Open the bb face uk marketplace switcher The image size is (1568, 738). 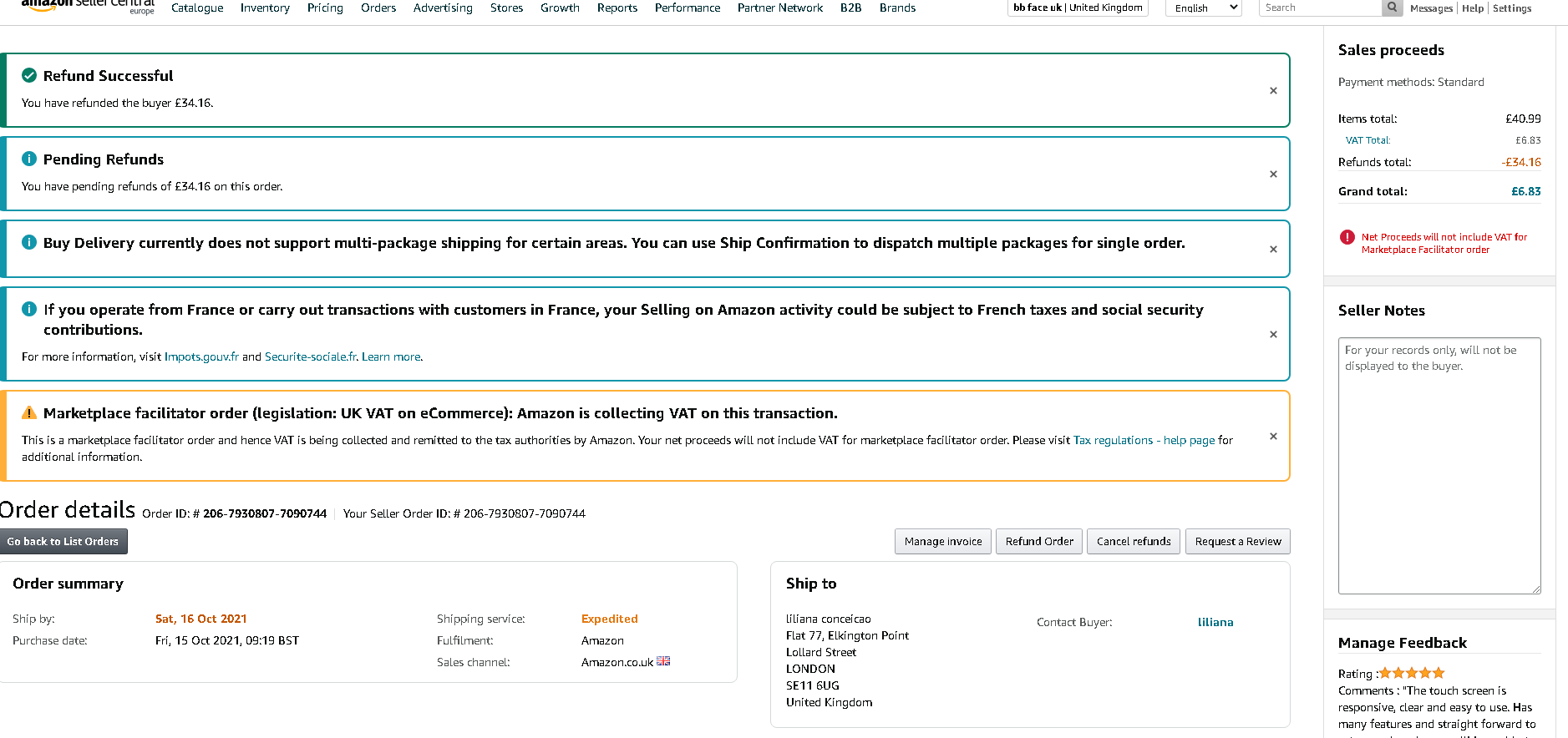pos(1078,8)
